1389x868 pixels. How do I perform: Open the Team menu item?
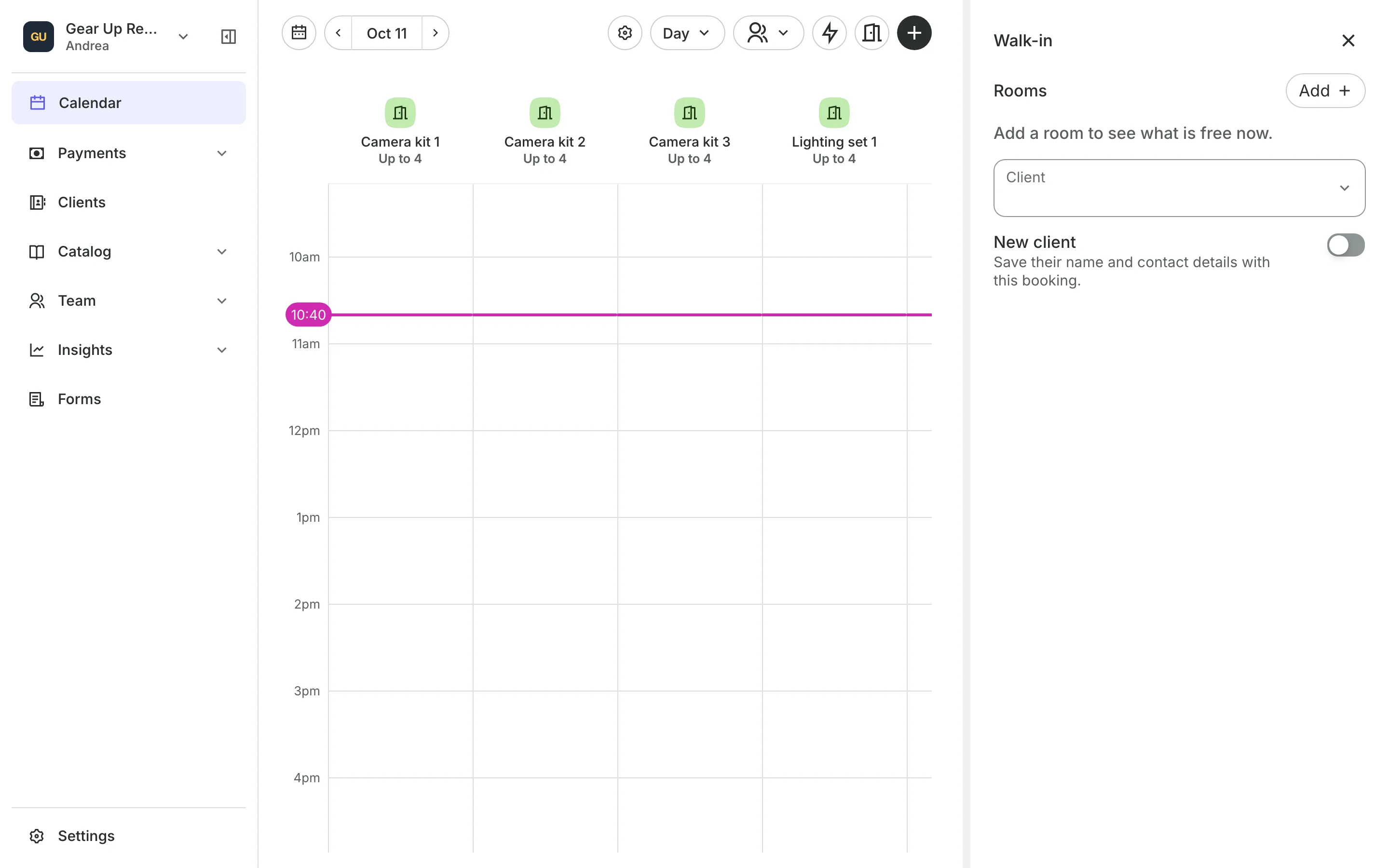(129, 301)
